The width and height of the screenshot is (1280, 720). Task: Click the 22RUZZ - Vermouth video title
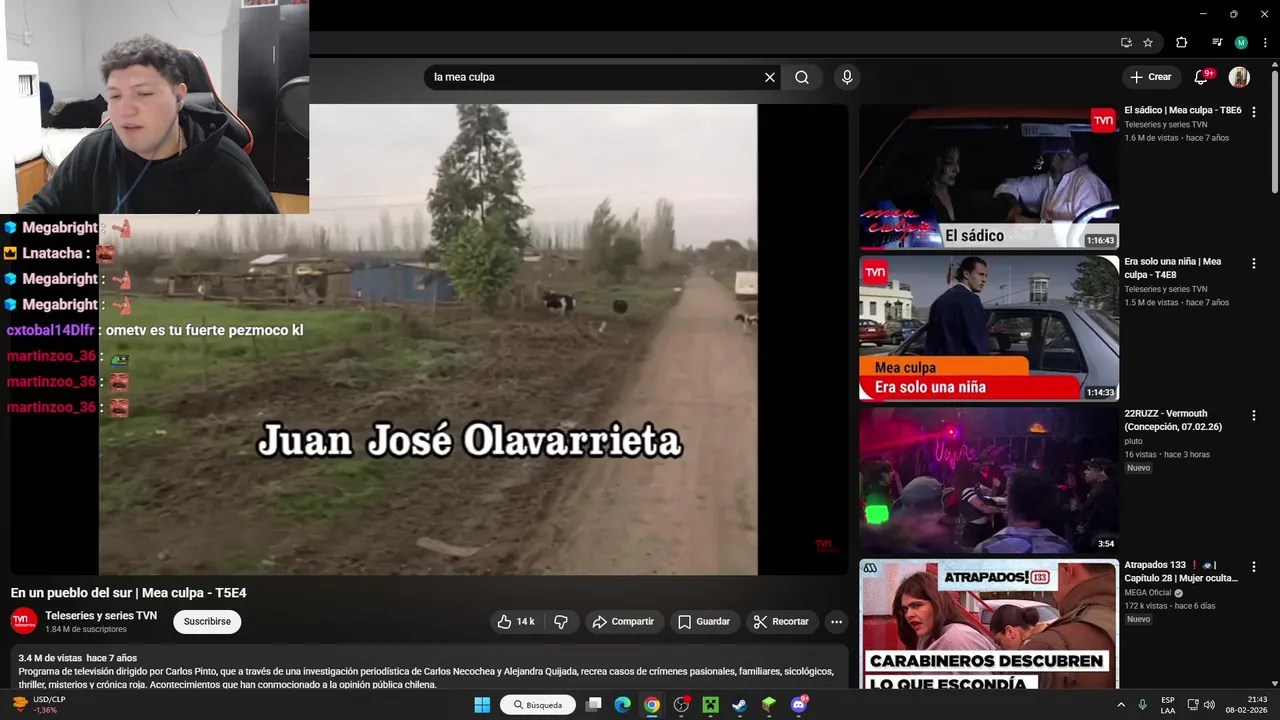[1173, 420]
